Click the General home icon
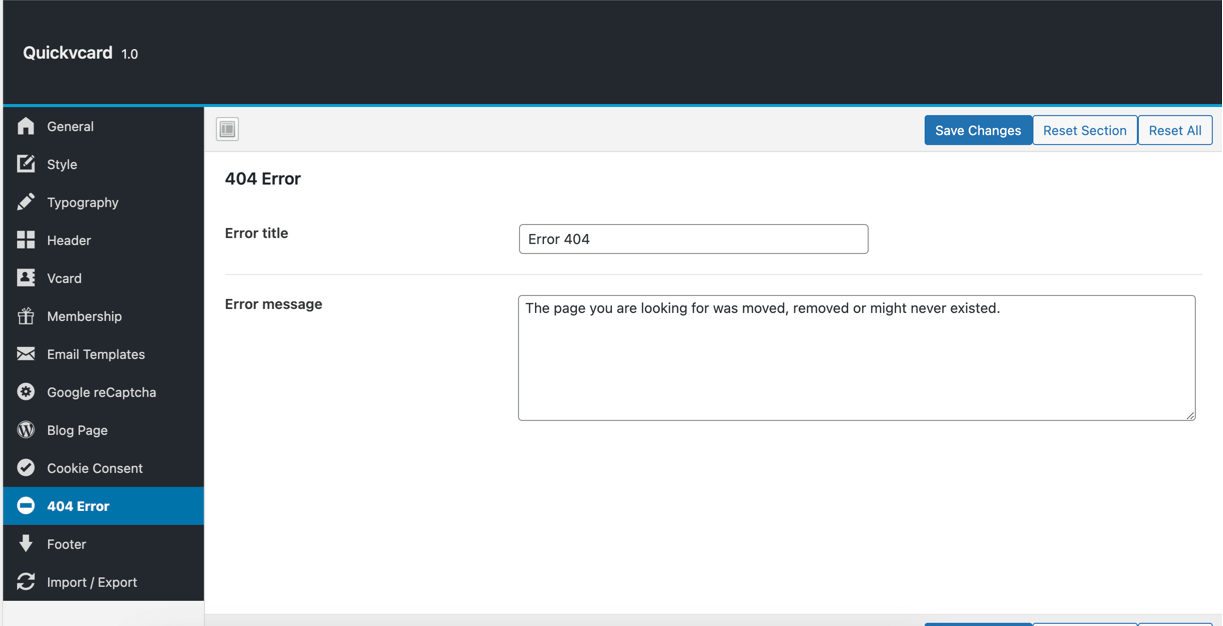The width and height of the screenshot is (1223, 626). tap(26, 126)
